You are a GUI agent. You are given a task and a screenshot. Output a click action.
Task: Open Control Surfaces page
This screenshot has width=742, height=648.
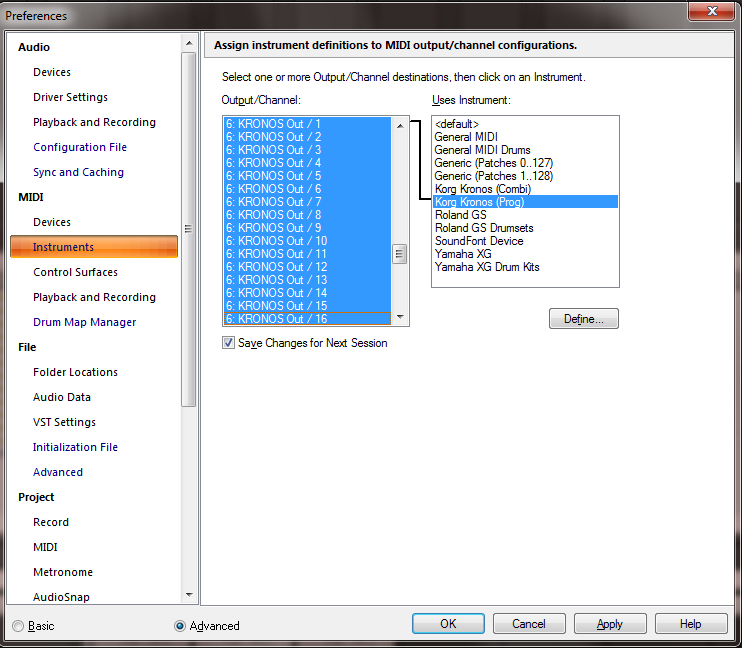tap(75, 272)
